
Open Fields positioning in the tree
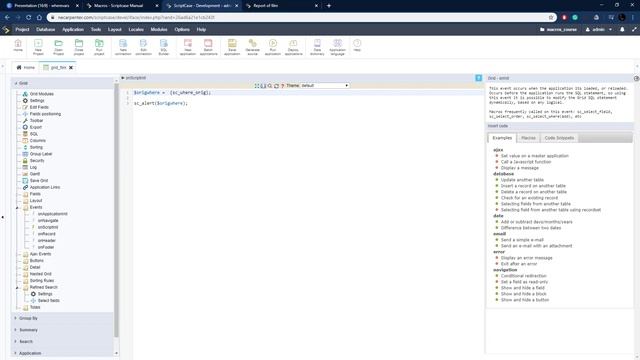[45, 114]
